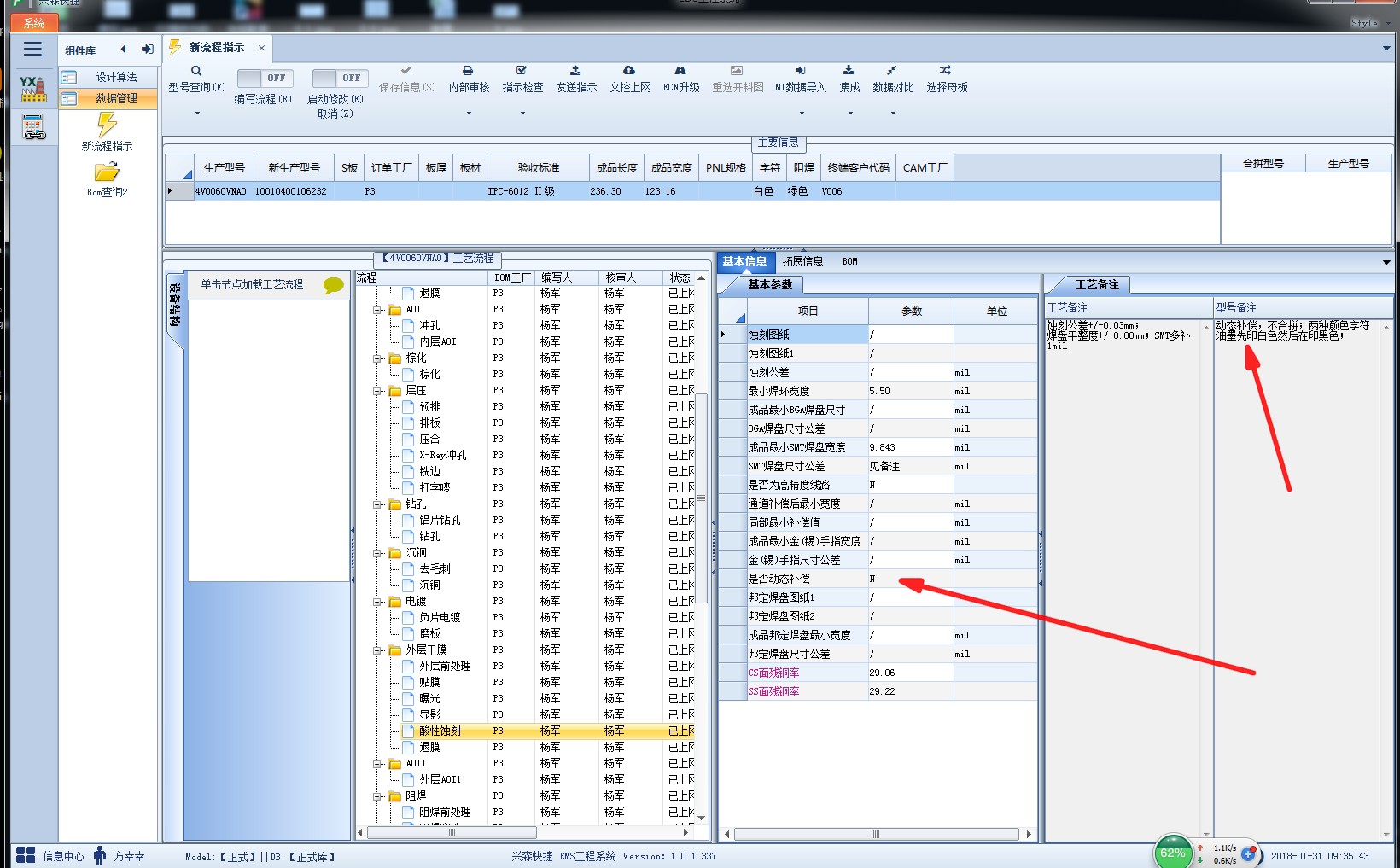Click the 内部审核 printer icon
This screenshot has height=868, width=1400.
click(x=468, y=70)
